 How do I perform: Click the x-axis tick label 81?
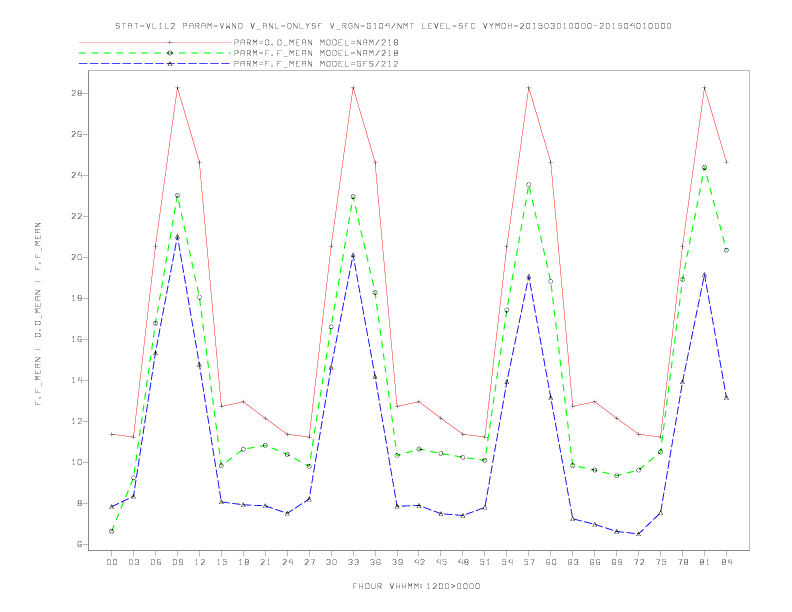tap(705, 562)
